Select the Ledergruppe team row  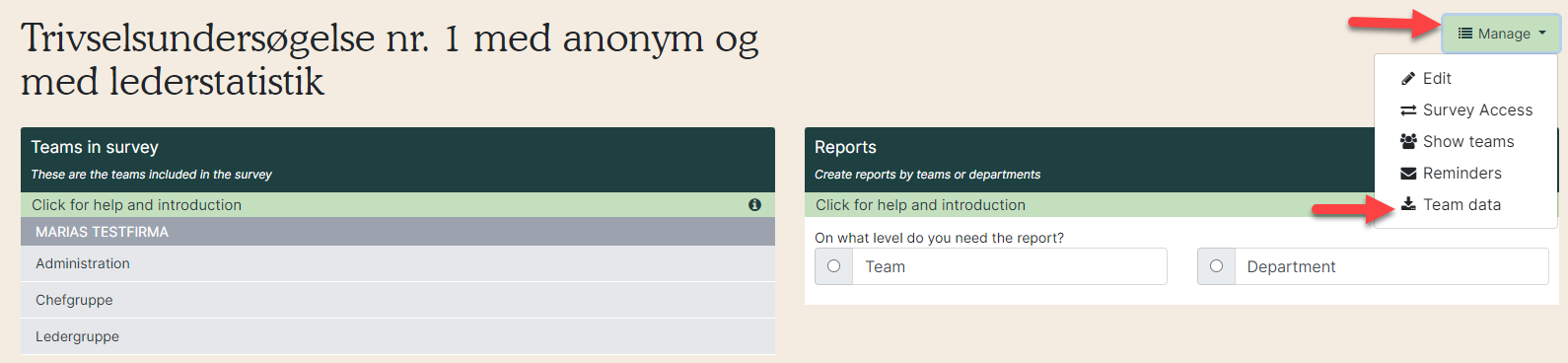pyautogui.click(x=397, y=336)
